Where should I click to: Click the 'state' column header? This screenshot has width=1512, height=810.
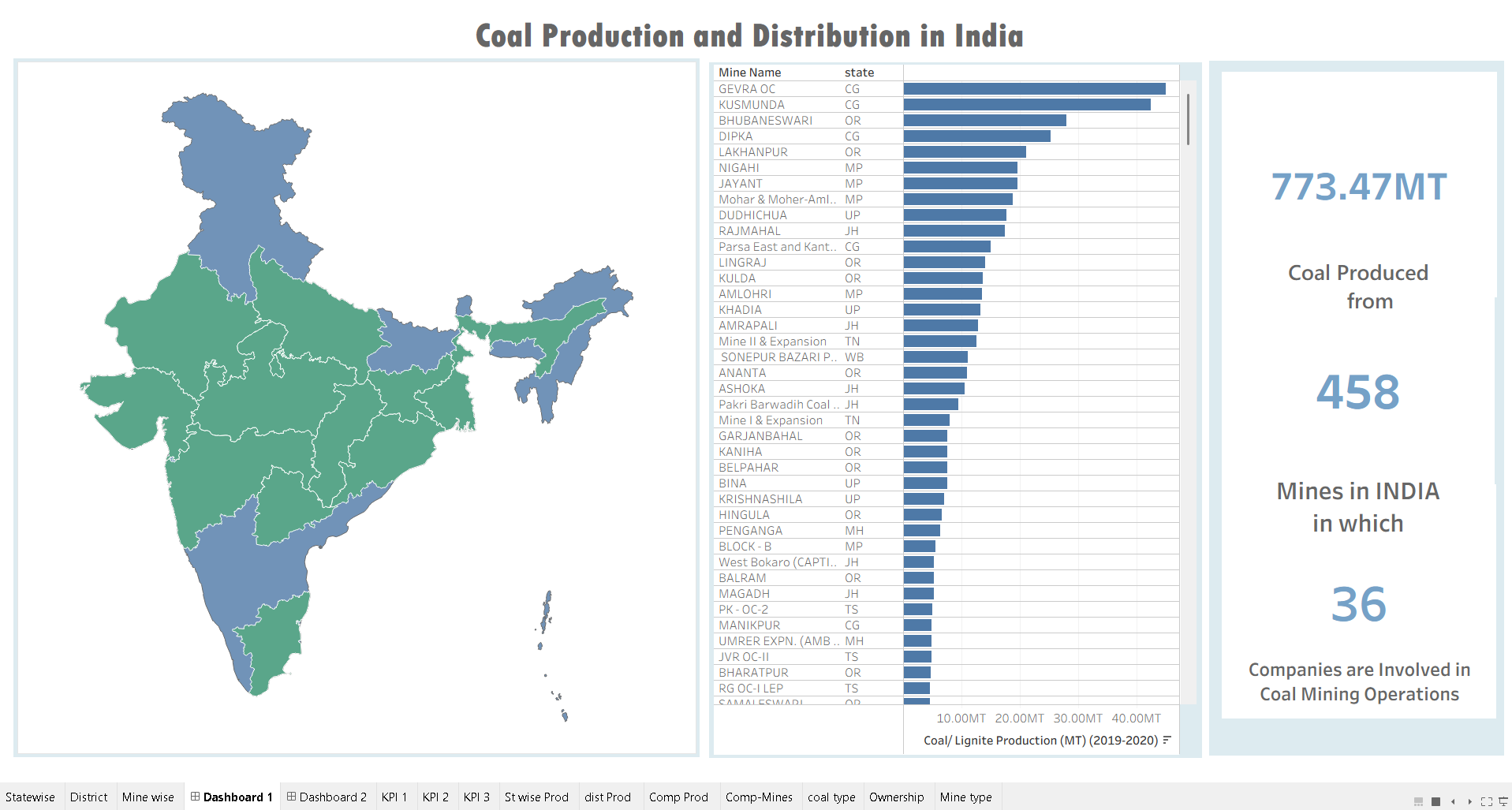point(860,73)
